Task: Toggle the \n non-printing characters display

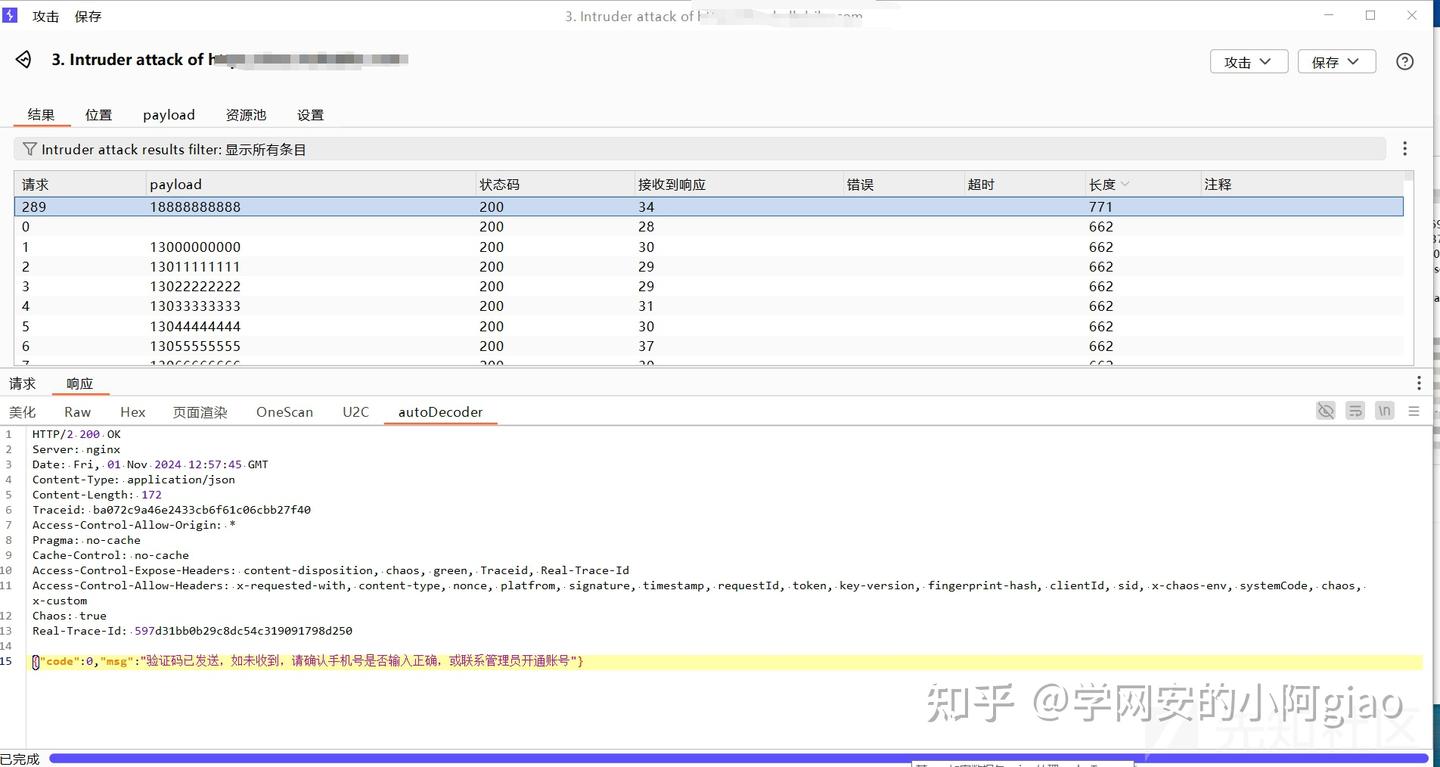Action: pos(1384,410)
